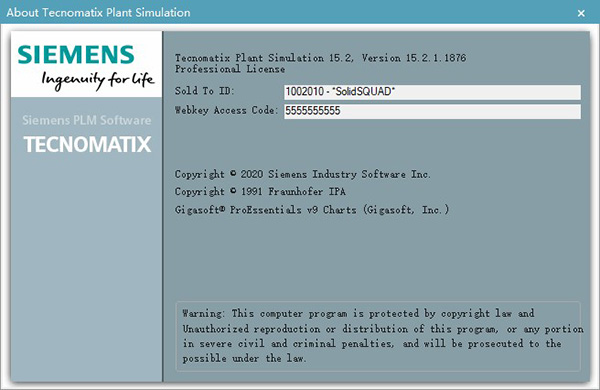
Task: Click the Siemens PLM Software text
Action: coord(86,120)
